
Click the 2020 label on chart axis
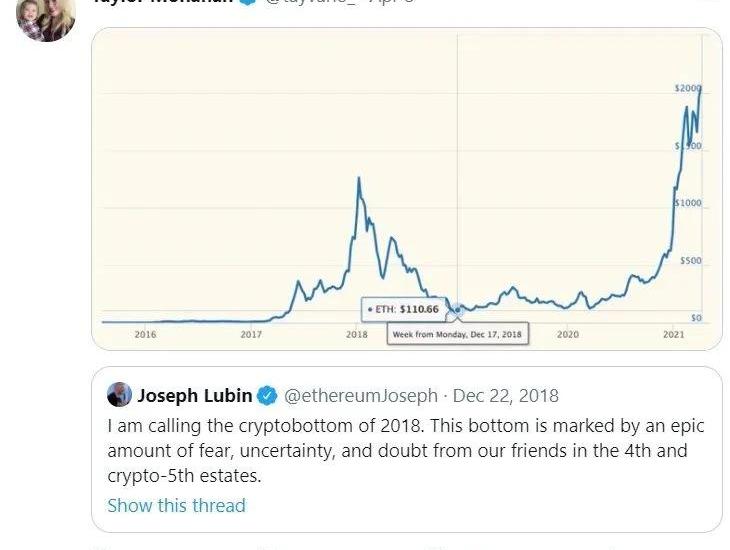pos(568,334)
